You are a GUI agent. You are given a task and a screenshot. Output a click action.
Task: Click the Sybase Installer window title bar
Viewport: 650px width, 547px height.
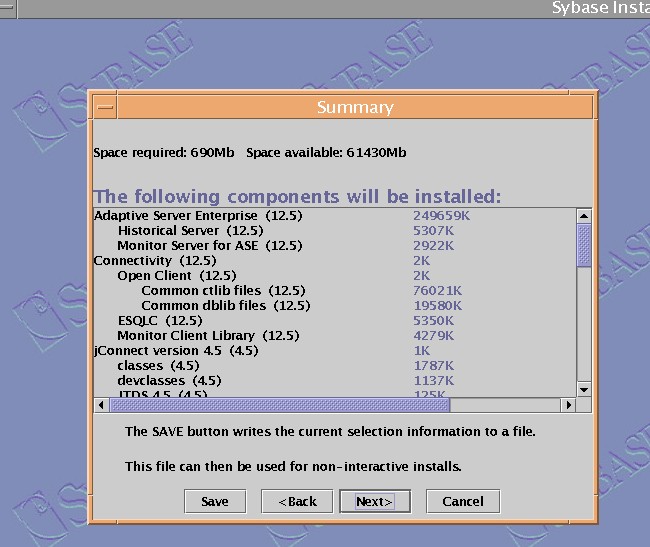point(334,8)
